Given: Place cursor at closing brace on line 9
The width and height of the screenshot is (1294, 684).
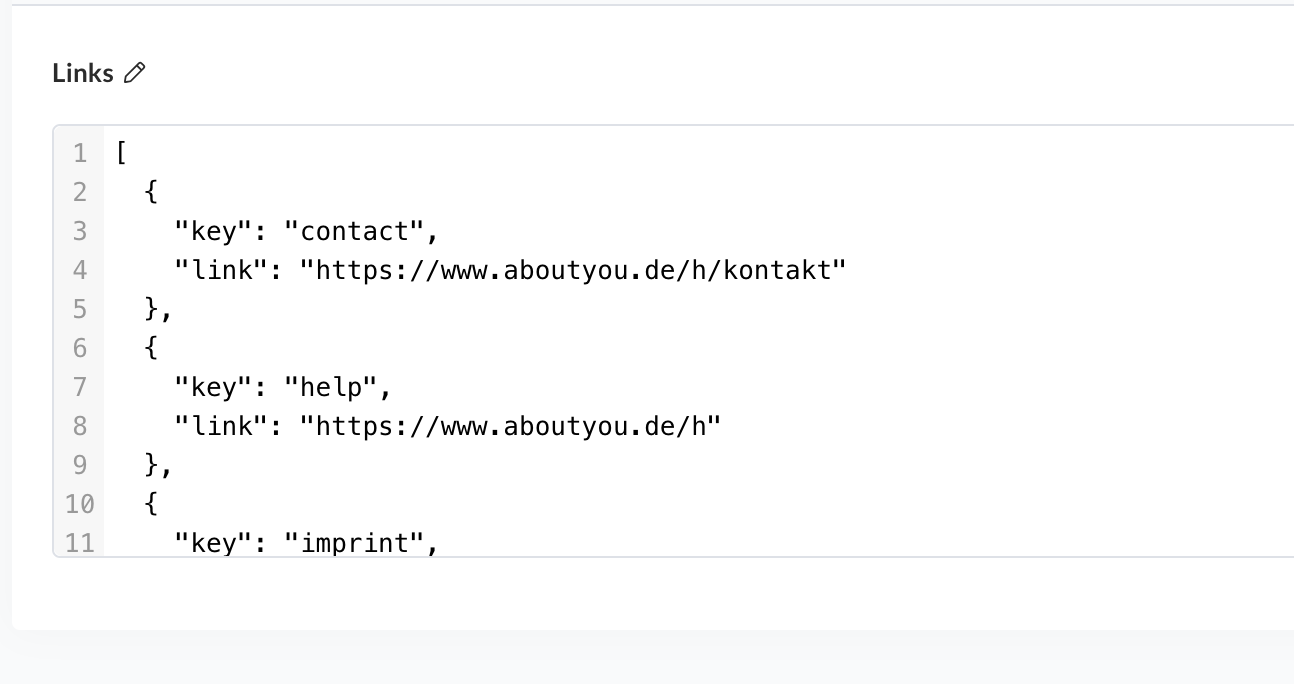Looking at the screenshot, I should [152, 465].
